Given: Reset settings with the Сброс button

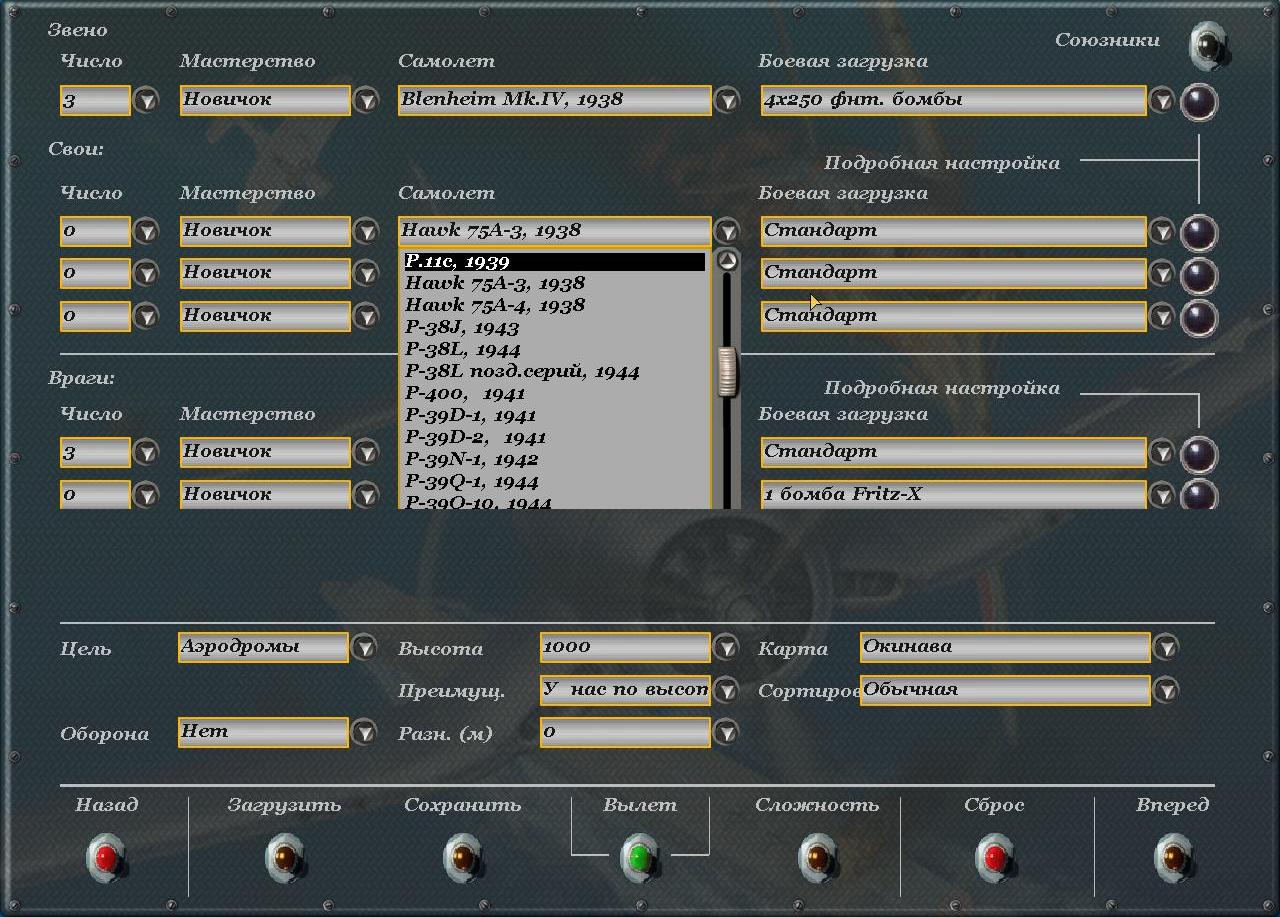Looking at the screenshot, I should click(995, 857).
